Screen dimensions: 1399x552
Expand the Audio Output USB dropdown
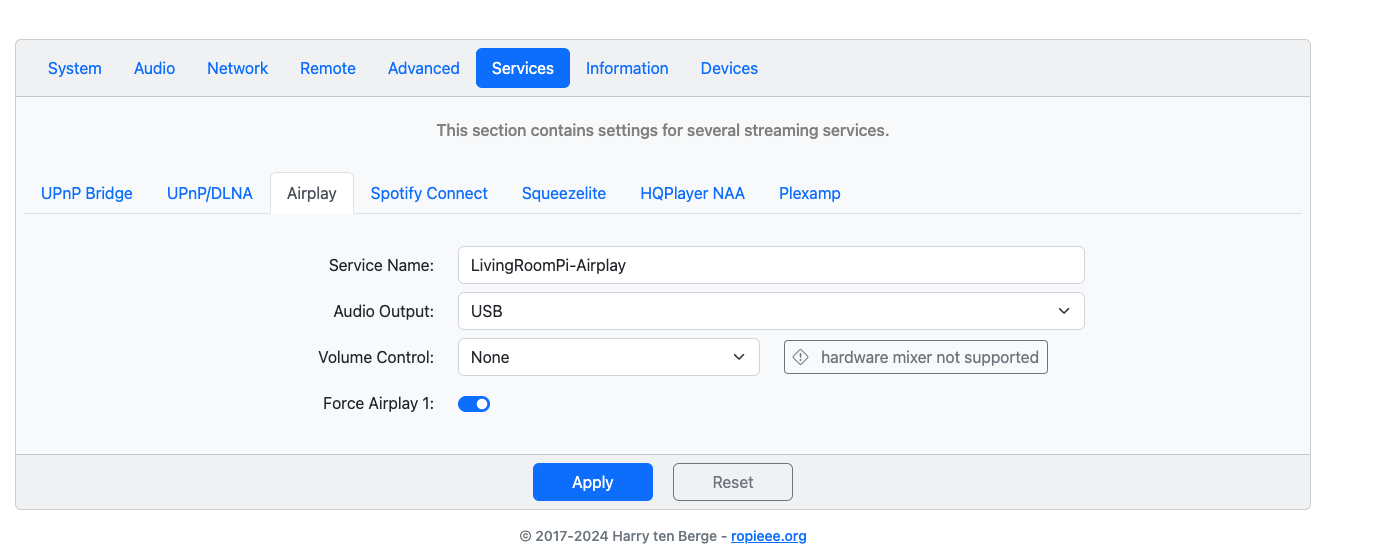(771, 311)
